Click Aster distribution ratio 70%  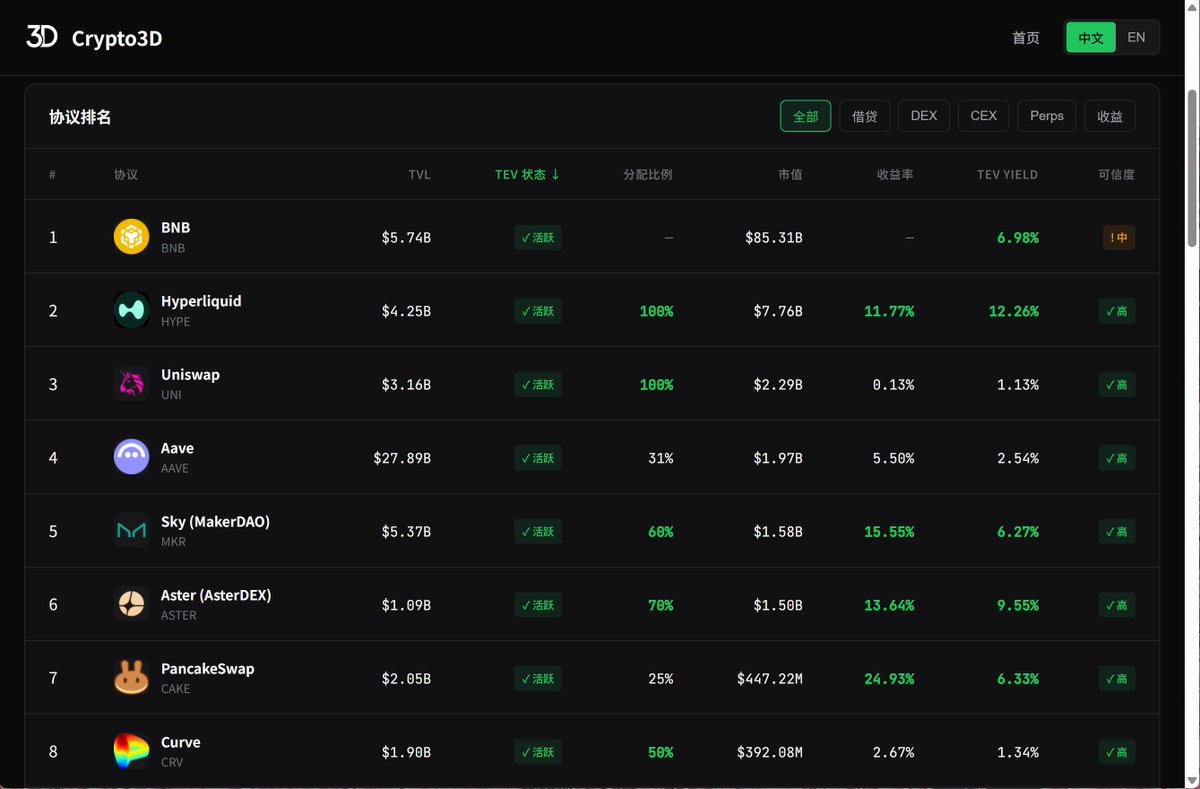click(660, 605)
